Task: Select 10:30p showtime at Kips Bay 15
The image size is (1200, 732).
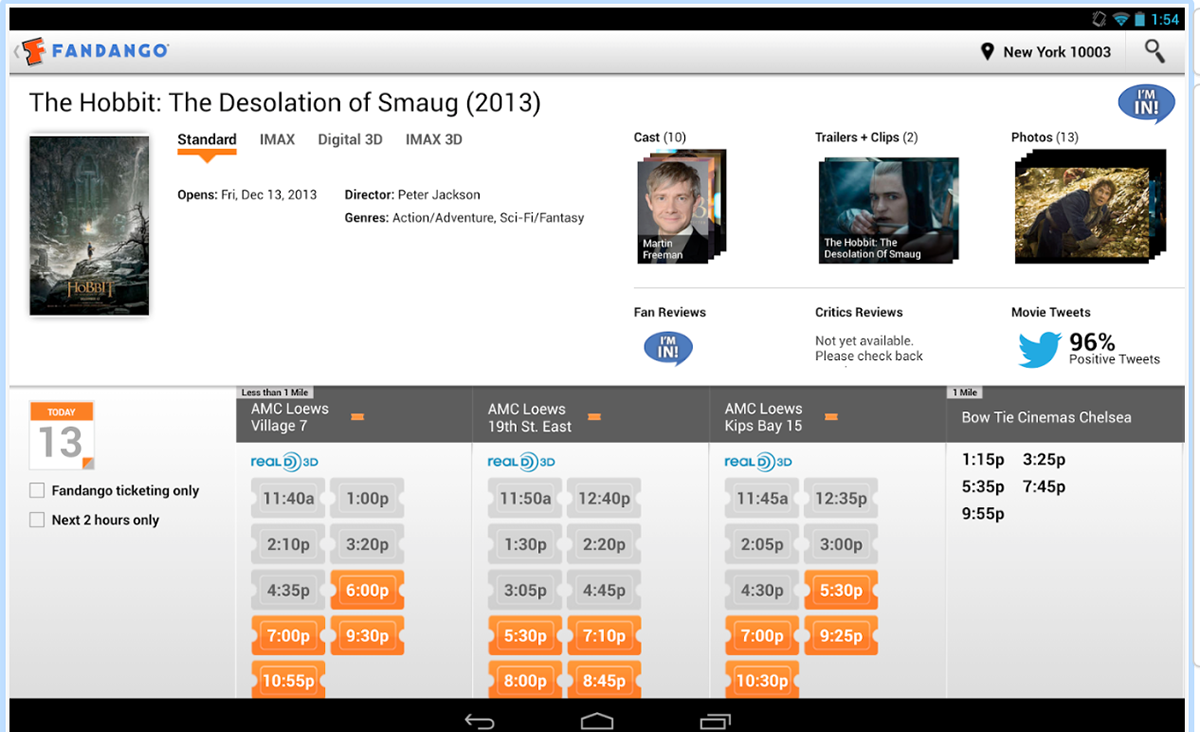Action: [x=762, y=680]
